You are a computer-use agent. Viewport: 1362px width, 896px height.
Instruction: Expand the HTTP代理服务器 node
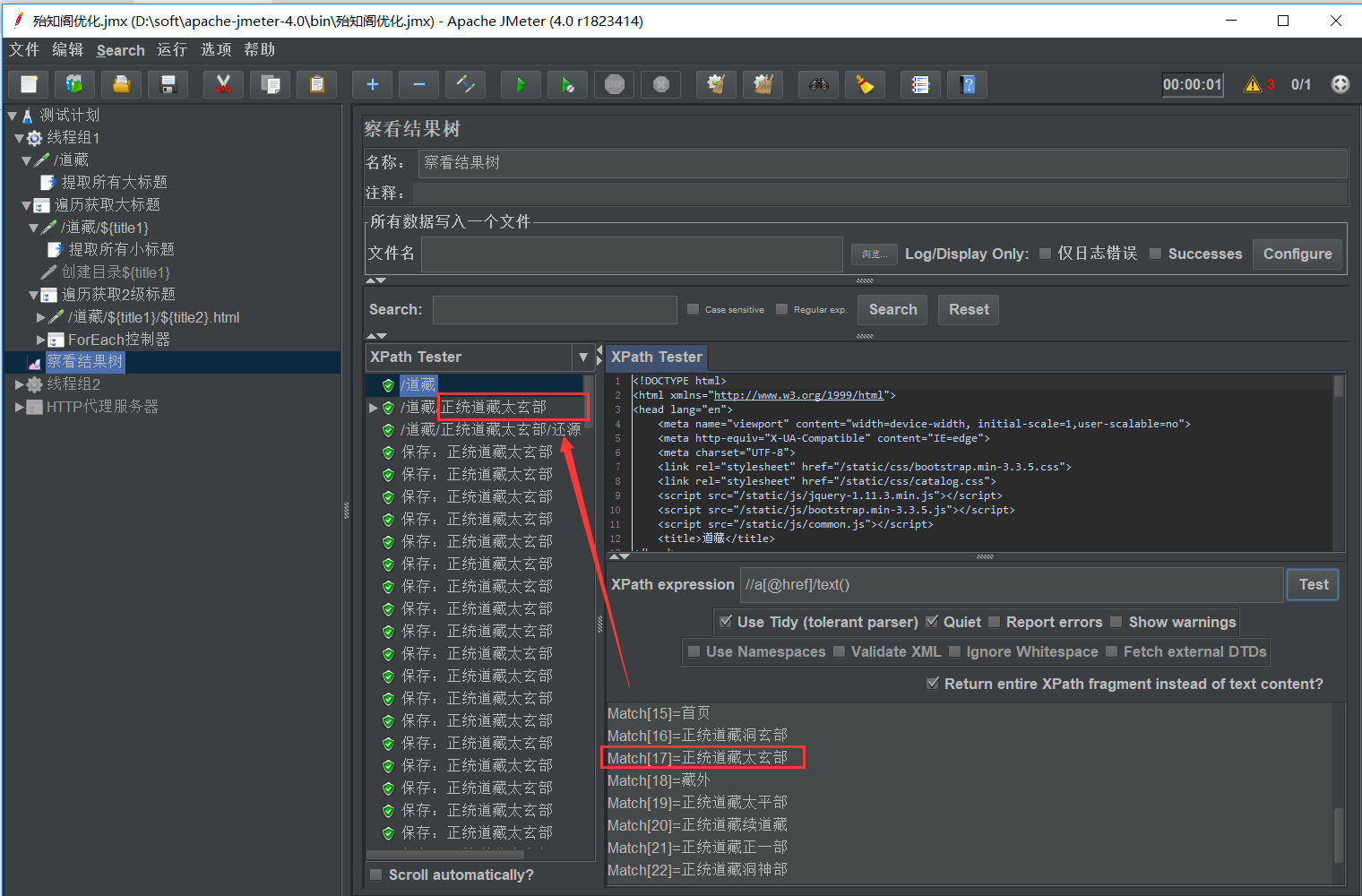click(19, 407)
